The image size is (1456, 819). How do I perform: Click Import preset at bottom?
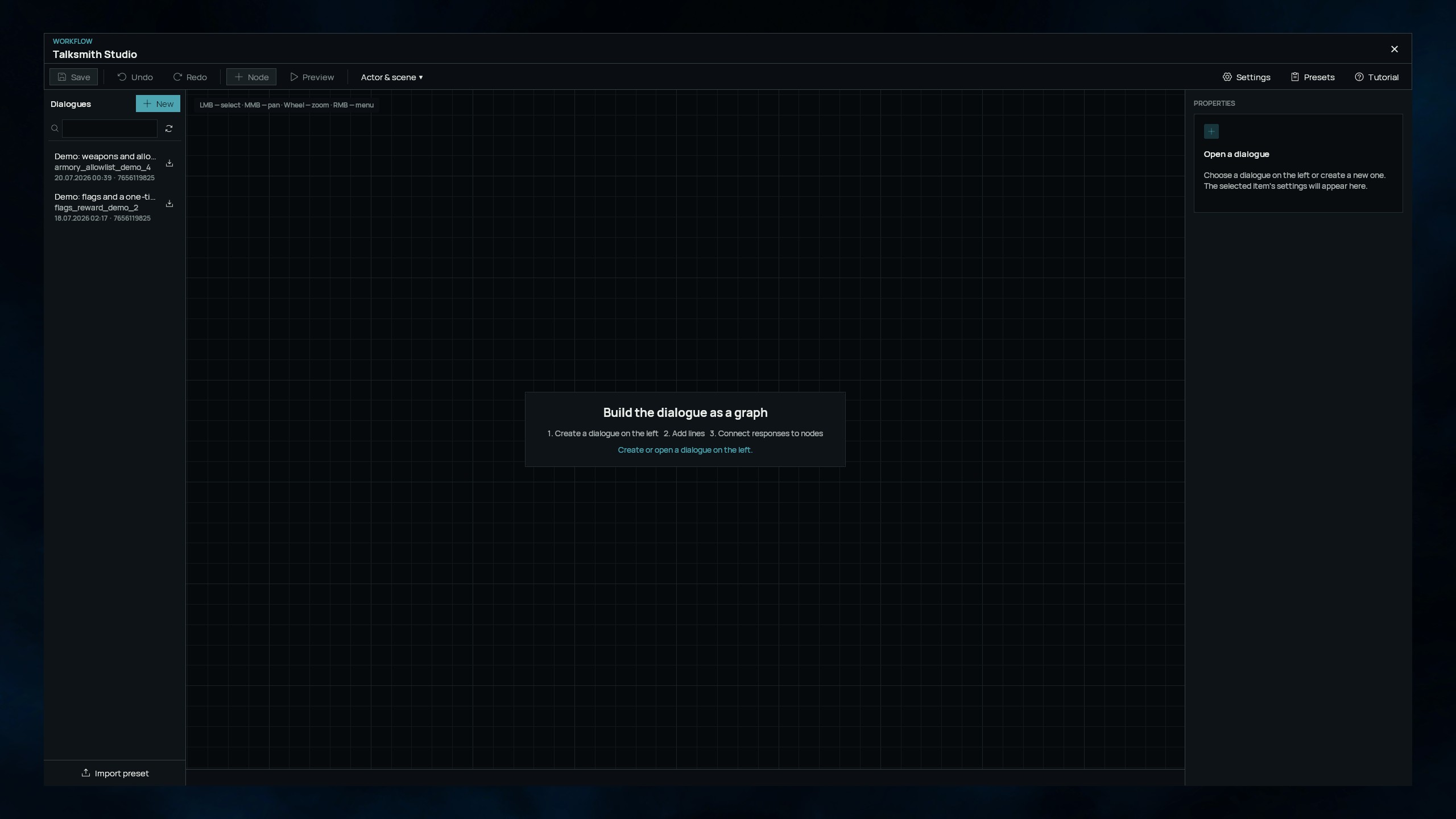(x=115, y=773)
